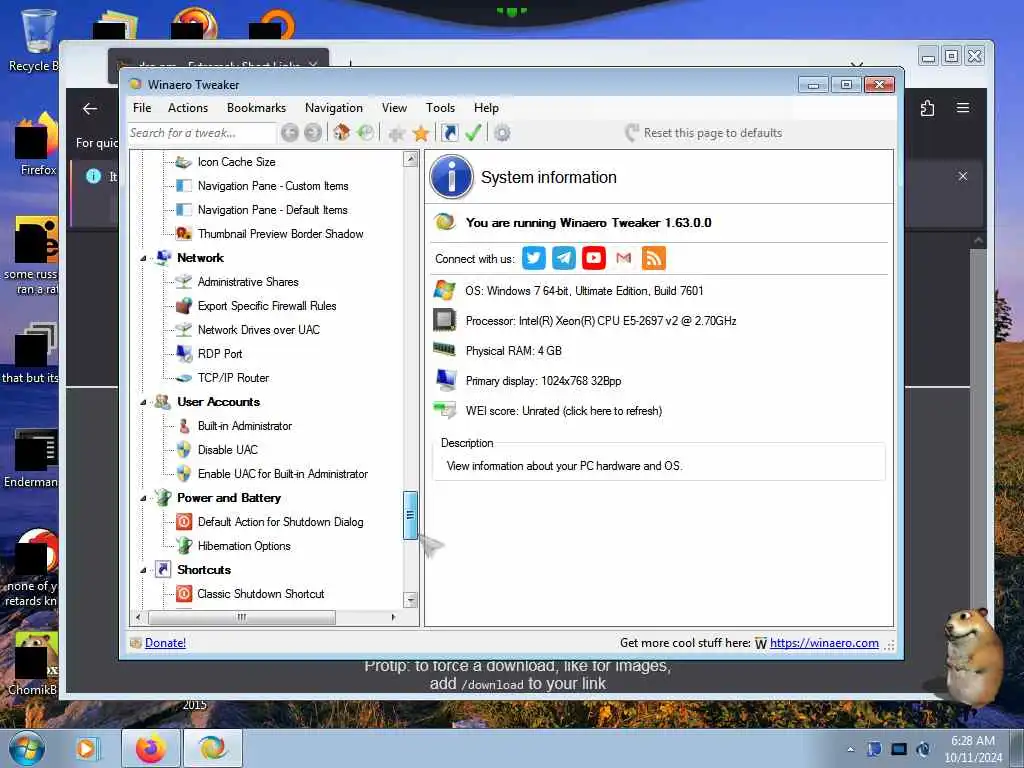
Task: Select Export Specific Firewall Rules
Action: (x=267, y=306)
